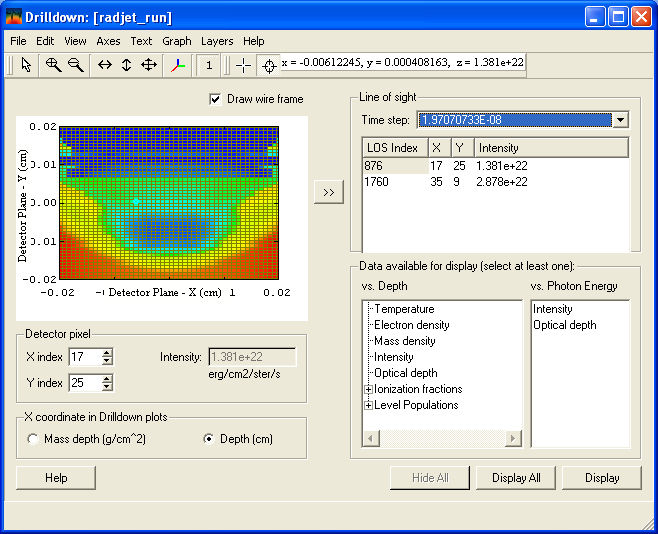
Task: Click the zoom in magnifier tool
Action: (53, 65)
